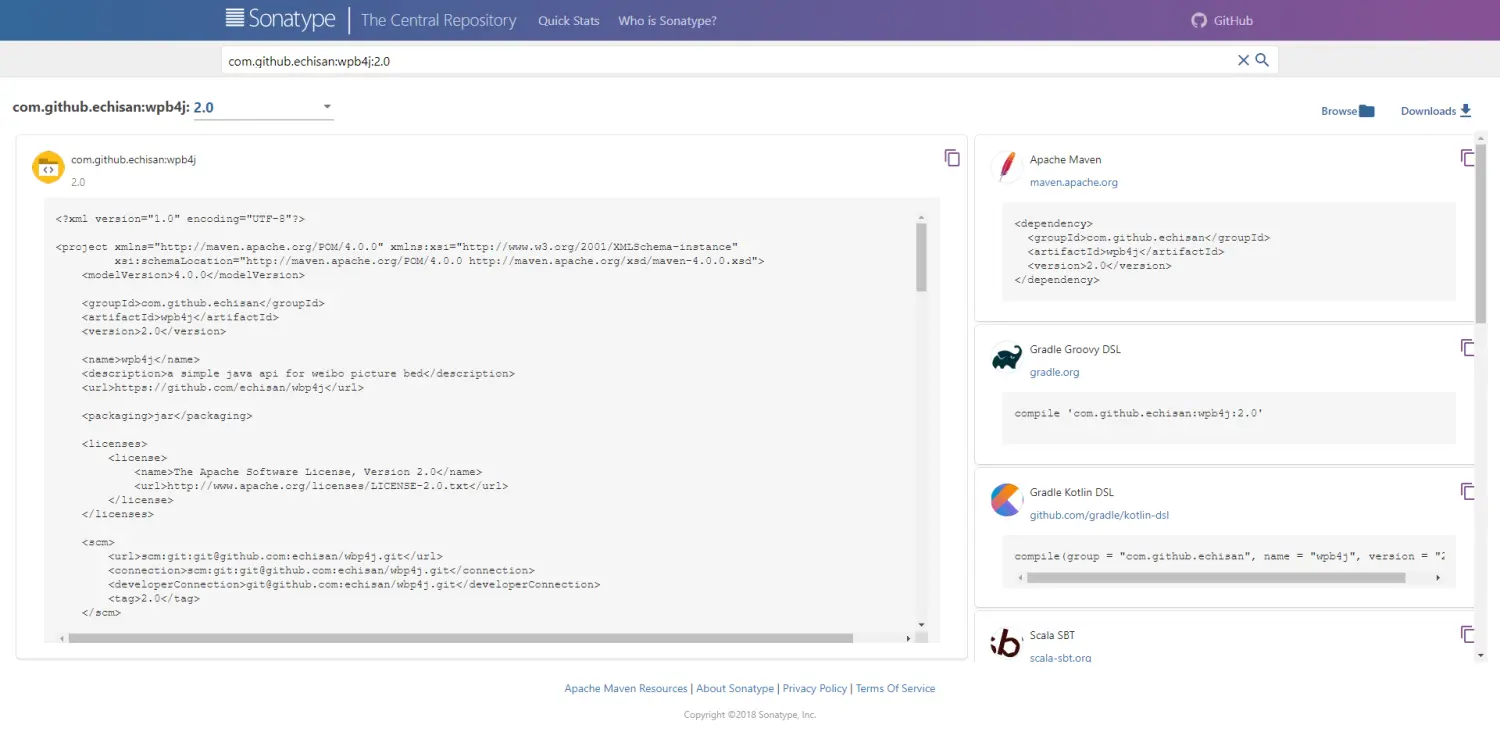The height and width of the screenshot is (732, 1500).
Task: Copy the POM file content
Action: point(952,158)
